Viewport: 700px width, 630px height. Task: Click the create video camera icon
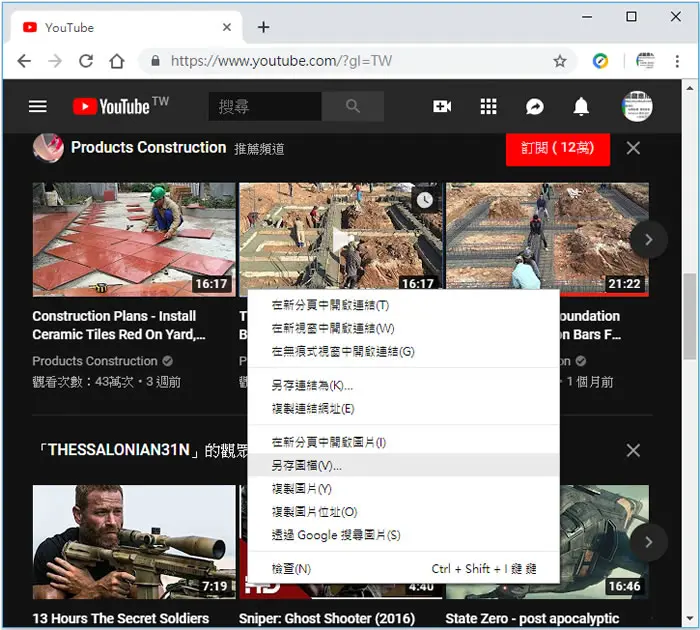442,106
